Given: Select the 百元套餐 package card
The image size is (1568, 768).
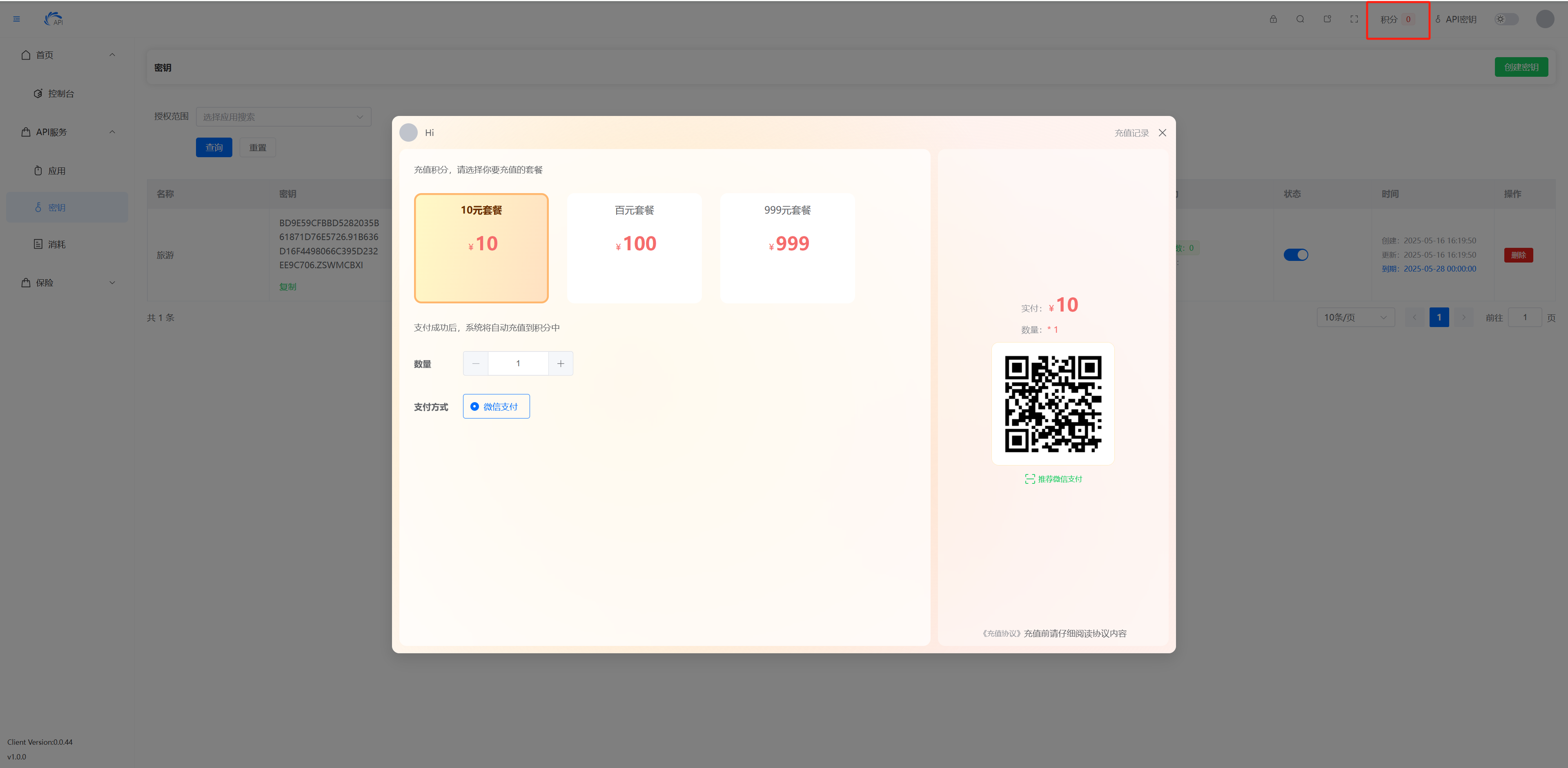Looking at the screenshot, I should (634, 248).
